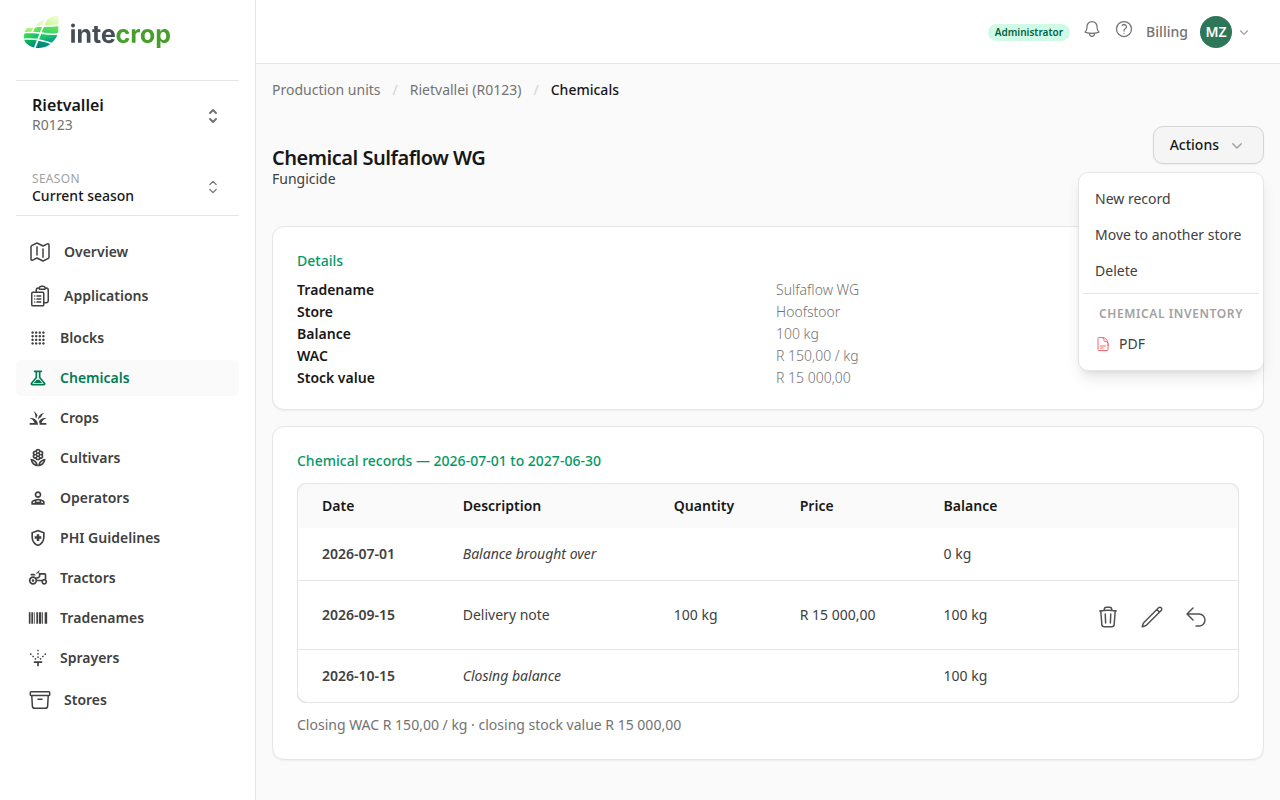
Task: Click the intecrop logo icon
Action: pos(41,34)
